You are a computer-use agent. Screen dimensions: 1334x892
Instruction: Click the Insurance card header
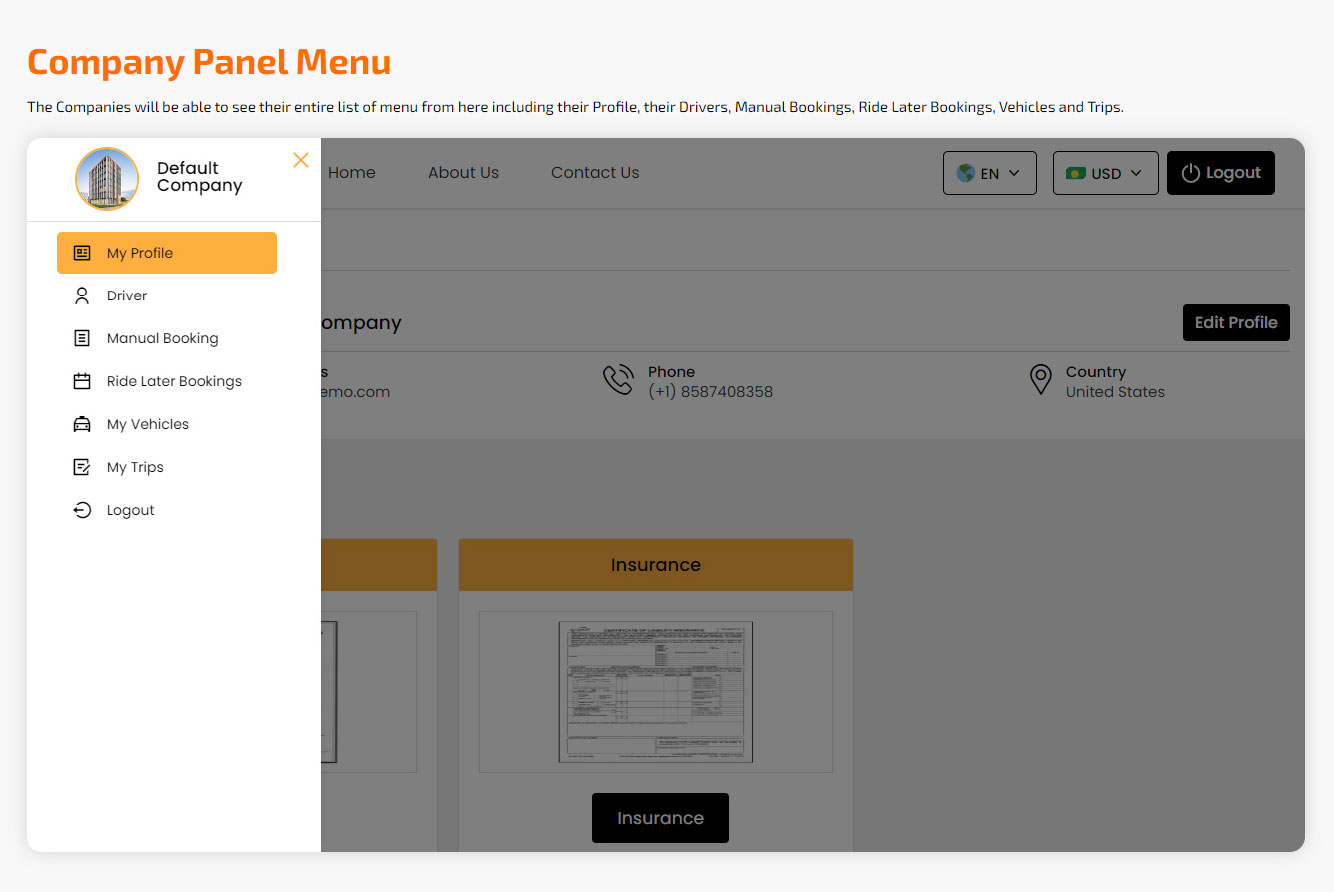point(656,565)
